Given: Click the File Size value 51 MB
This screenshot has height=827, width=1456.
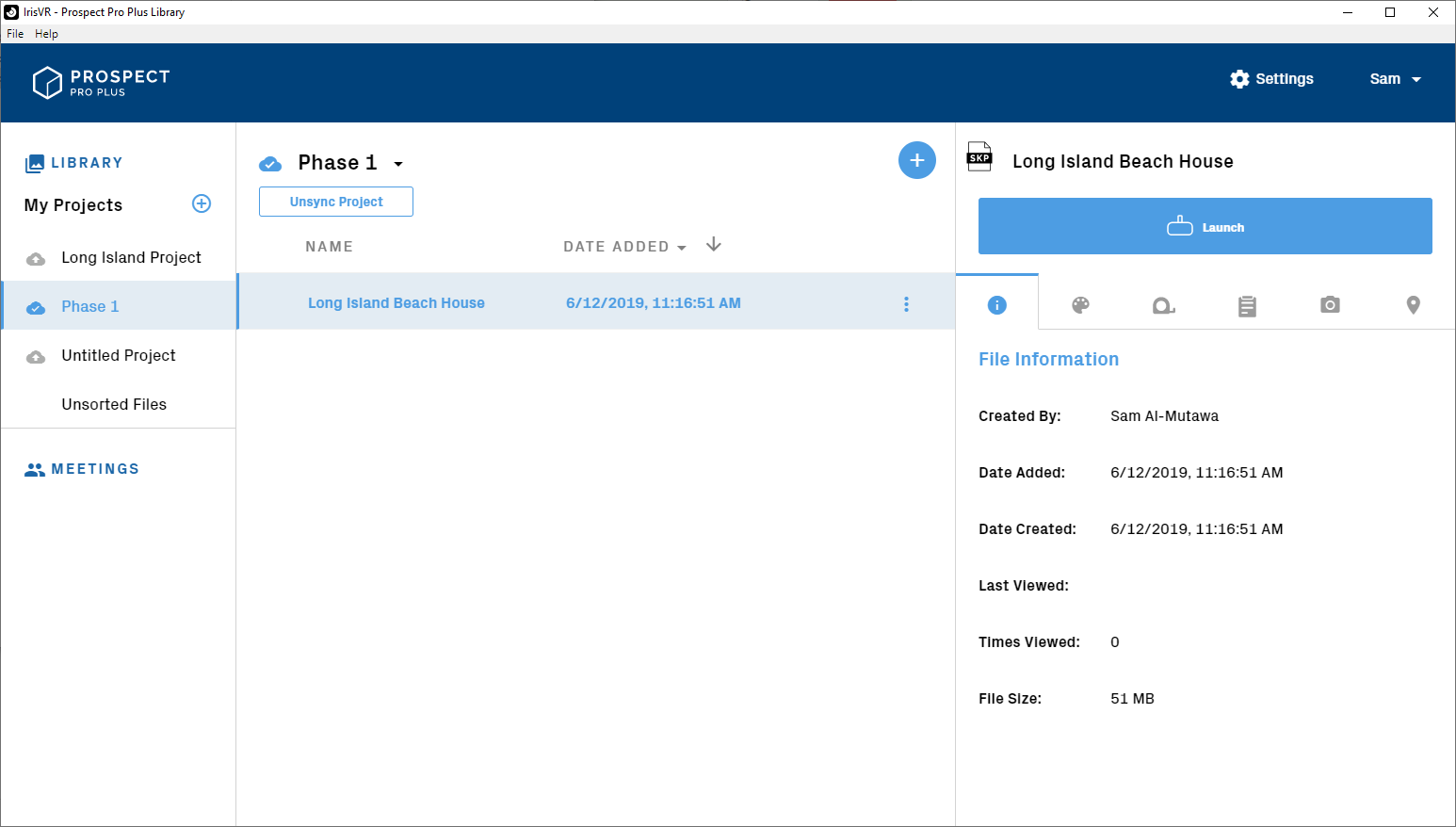Looking at the screenshot, I should tap(1132, 699).
